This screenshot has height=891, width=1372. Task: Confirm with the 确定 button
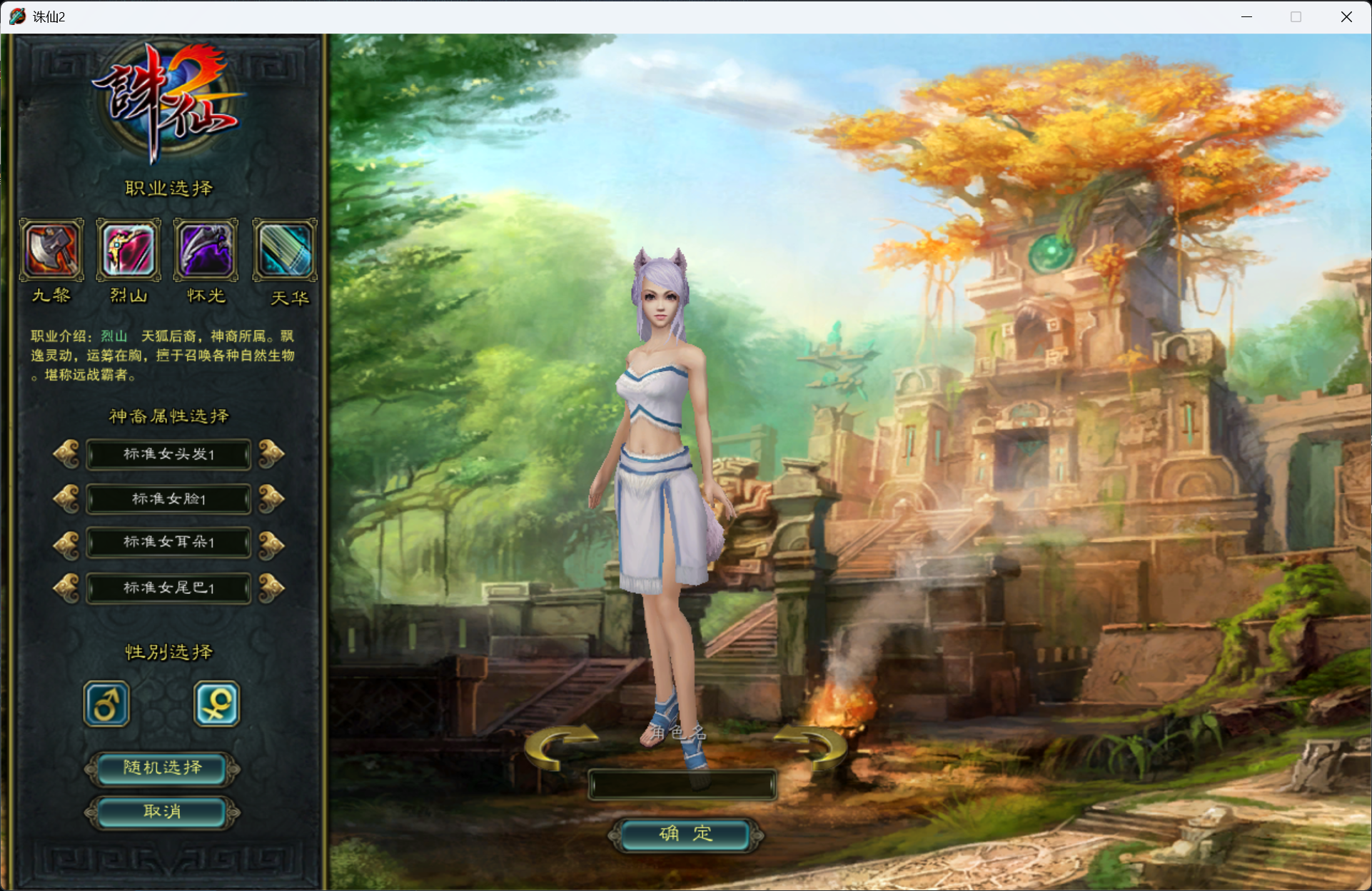[x=685, y=834]
